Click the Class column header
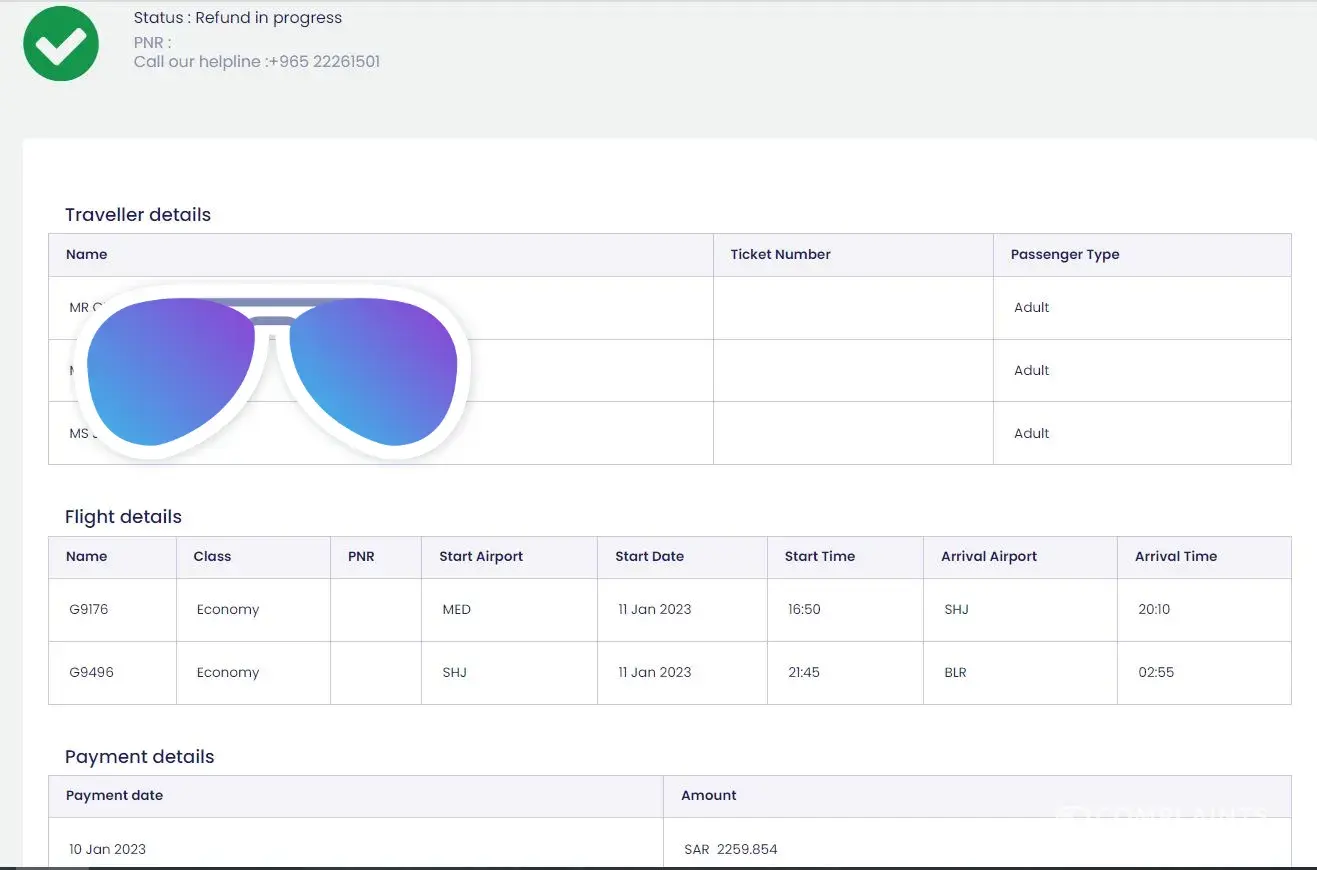 (x=212, y=557)
